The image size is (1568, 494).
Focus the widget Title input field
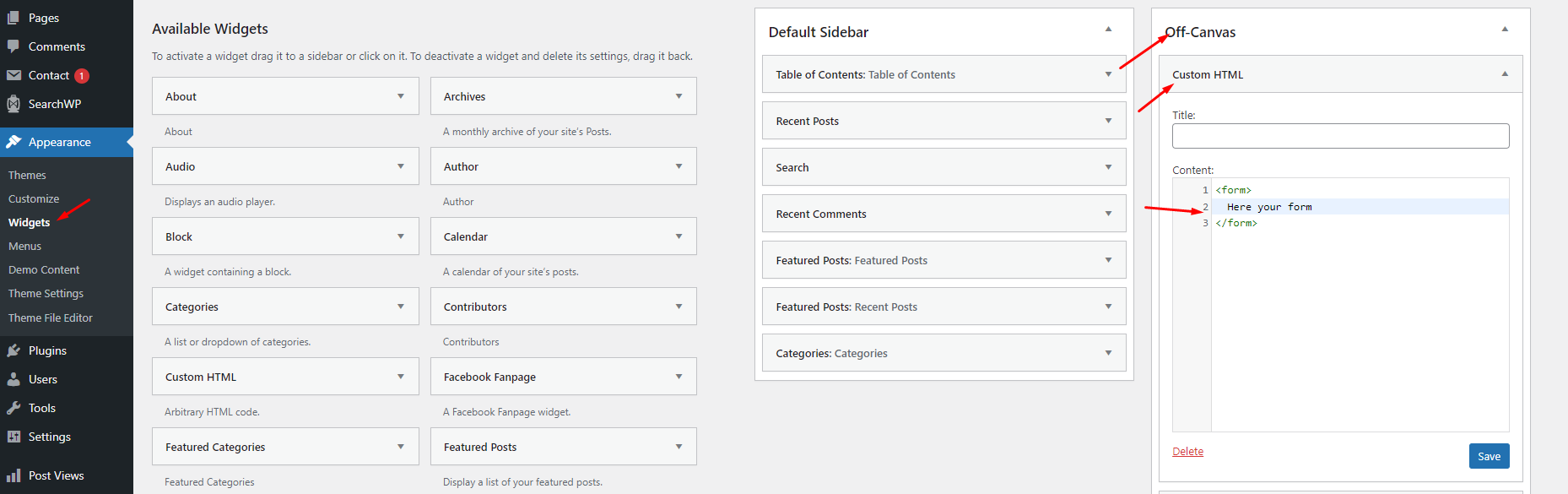pos(1340,136)
